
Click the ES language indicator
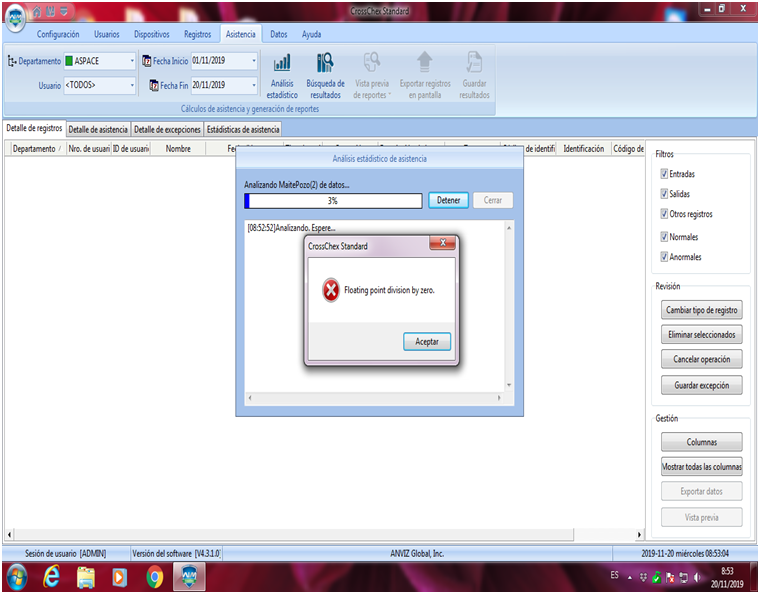(x=614, y=575)
